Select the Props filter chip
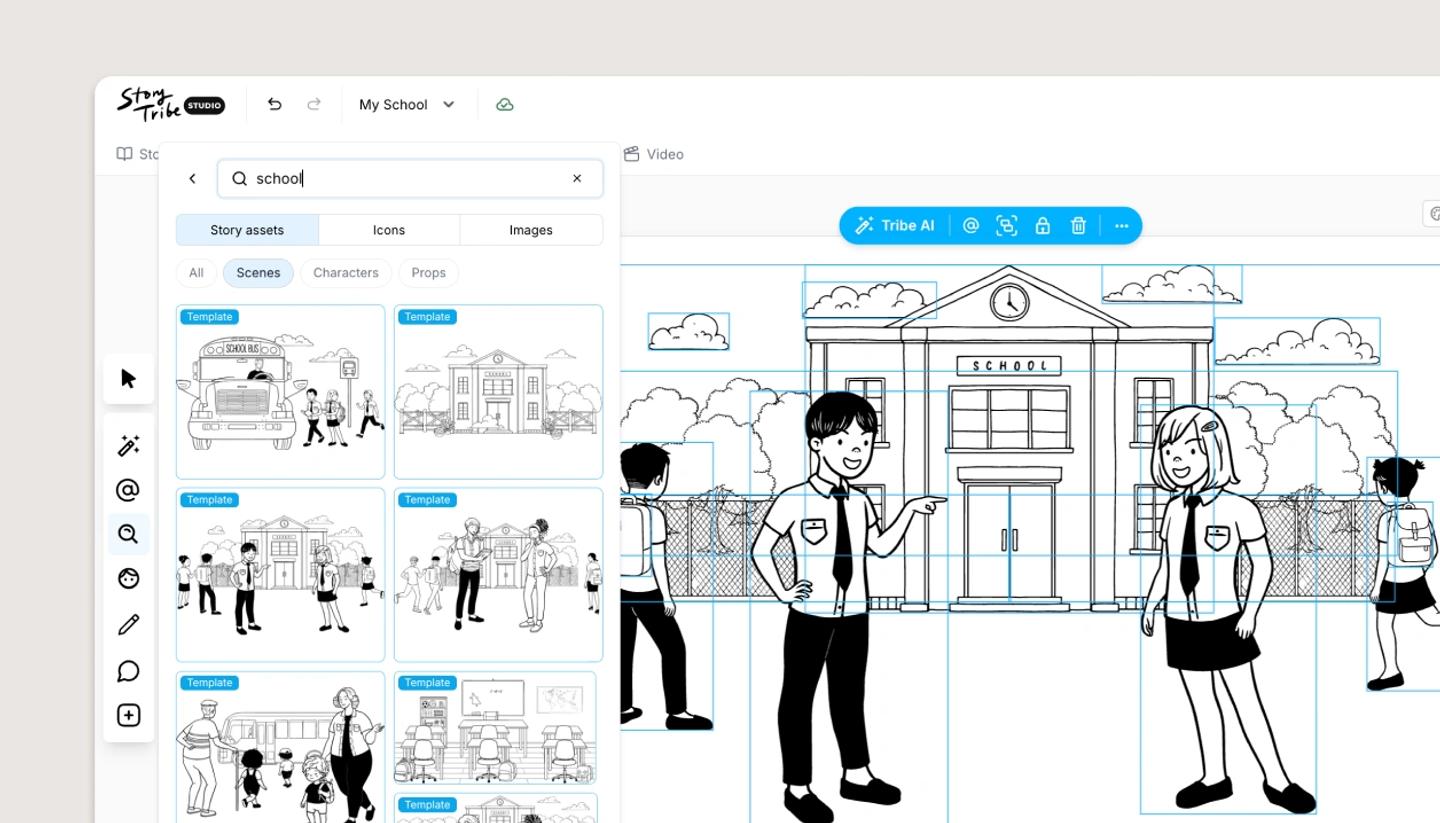The height and width of the screenshot is (823, 1440). tap(429, 273)
